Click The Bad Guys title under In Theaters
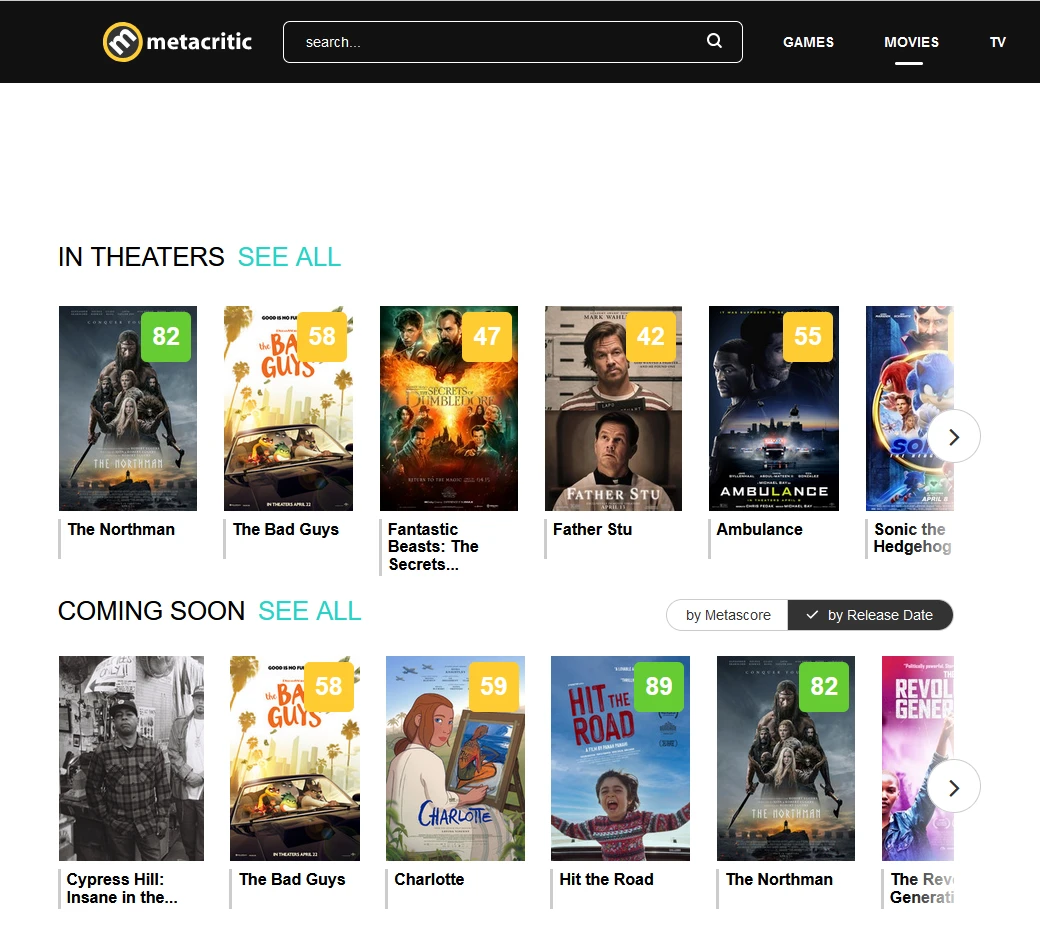Screen dimensions: 1040x925 (x=286, y=529)
